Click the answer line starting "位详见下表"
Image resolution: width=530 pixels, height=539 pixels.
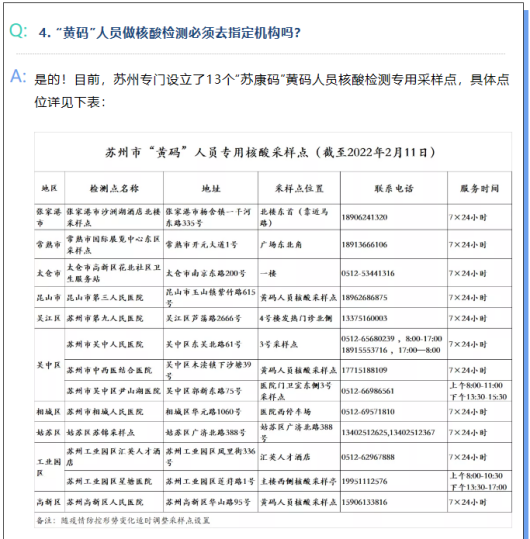click(x=70, y=102)
